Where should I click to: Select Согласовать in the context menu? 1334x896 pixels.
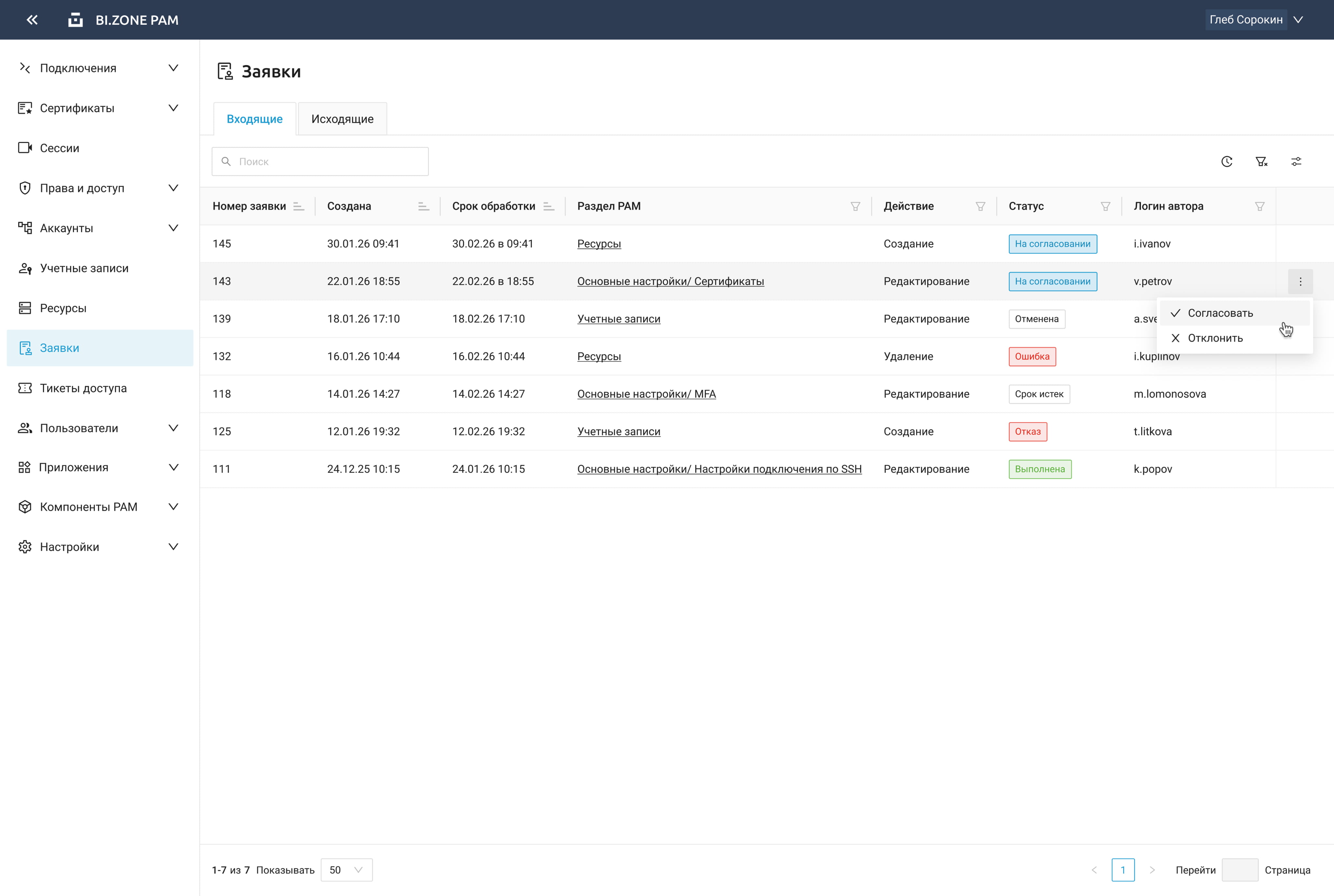(x=1220, y=313)
